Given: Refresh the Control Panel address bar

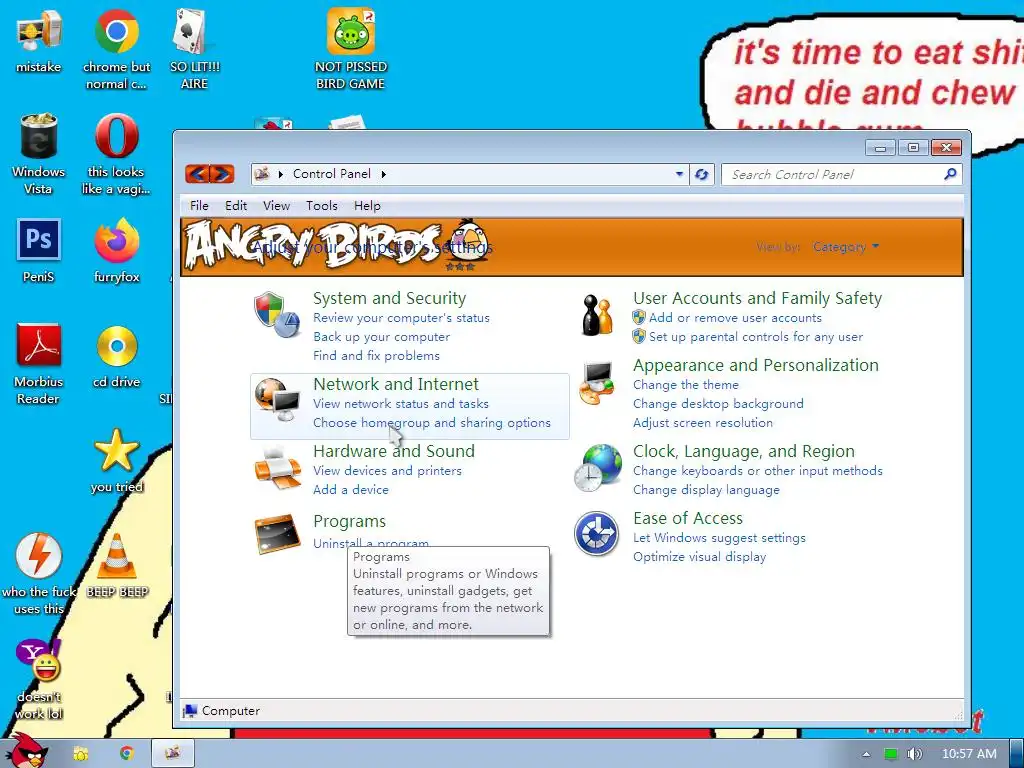Looking at the screenshot, I should (x=701, y=174).
